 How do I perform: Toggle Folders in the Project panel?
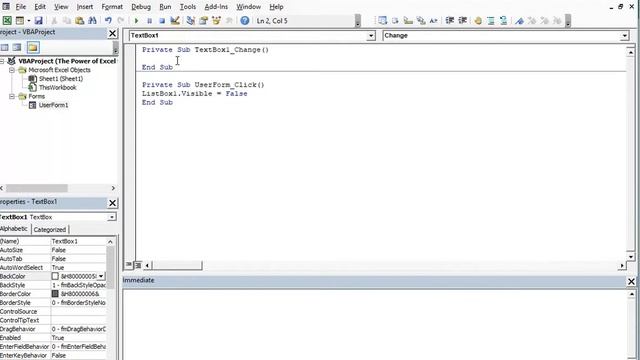click(x=33, y=47)
